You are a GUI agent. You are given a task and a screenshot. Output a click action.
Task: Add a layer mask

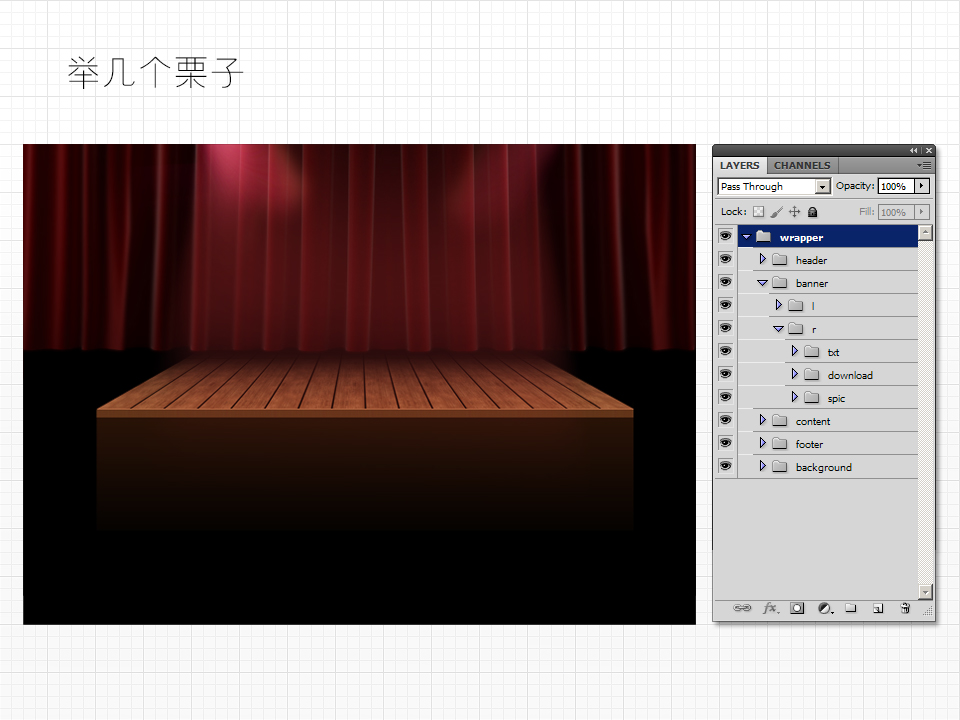(797, 608)
